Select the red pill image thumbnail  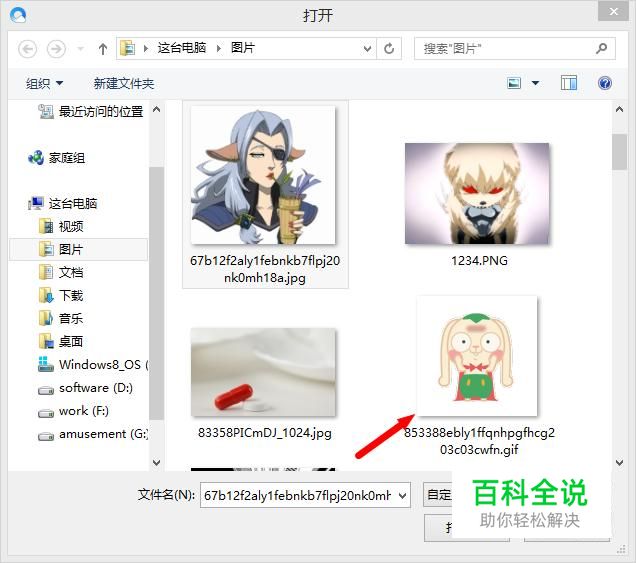[x=263, y=372]
